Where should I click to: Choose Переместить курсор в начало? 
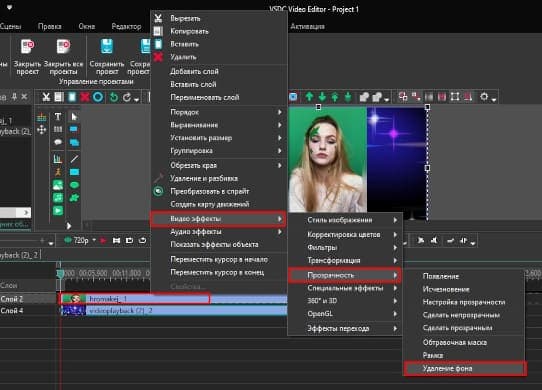tap(219, 259)
